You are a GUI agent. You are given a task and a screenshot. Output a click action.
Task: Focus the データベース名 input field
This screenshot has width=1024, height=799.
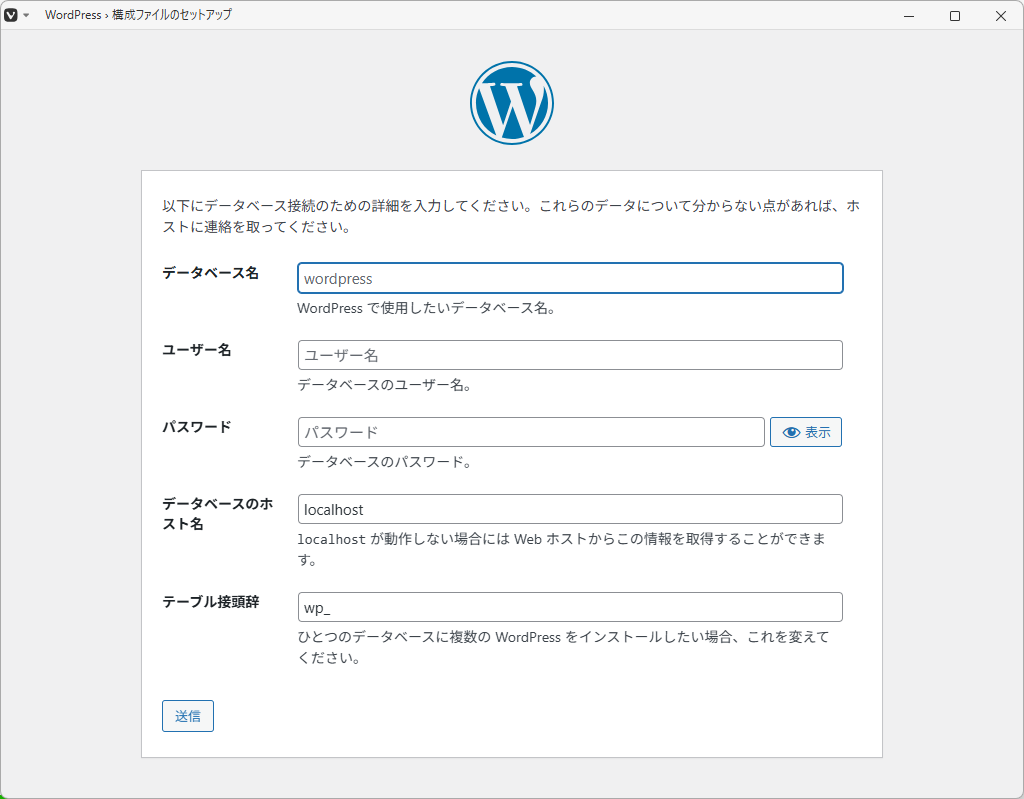[570, 278]
